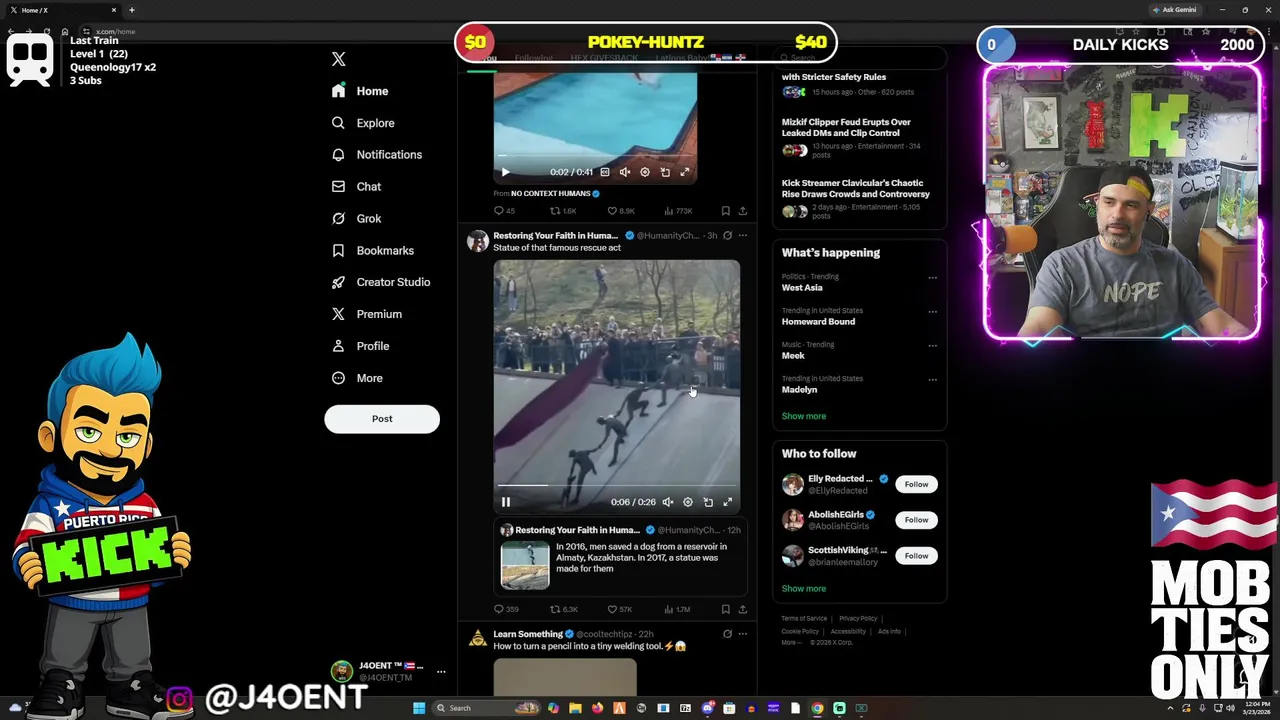
Task: Open the more options menu on the statue post
Action: coord(742,236)
